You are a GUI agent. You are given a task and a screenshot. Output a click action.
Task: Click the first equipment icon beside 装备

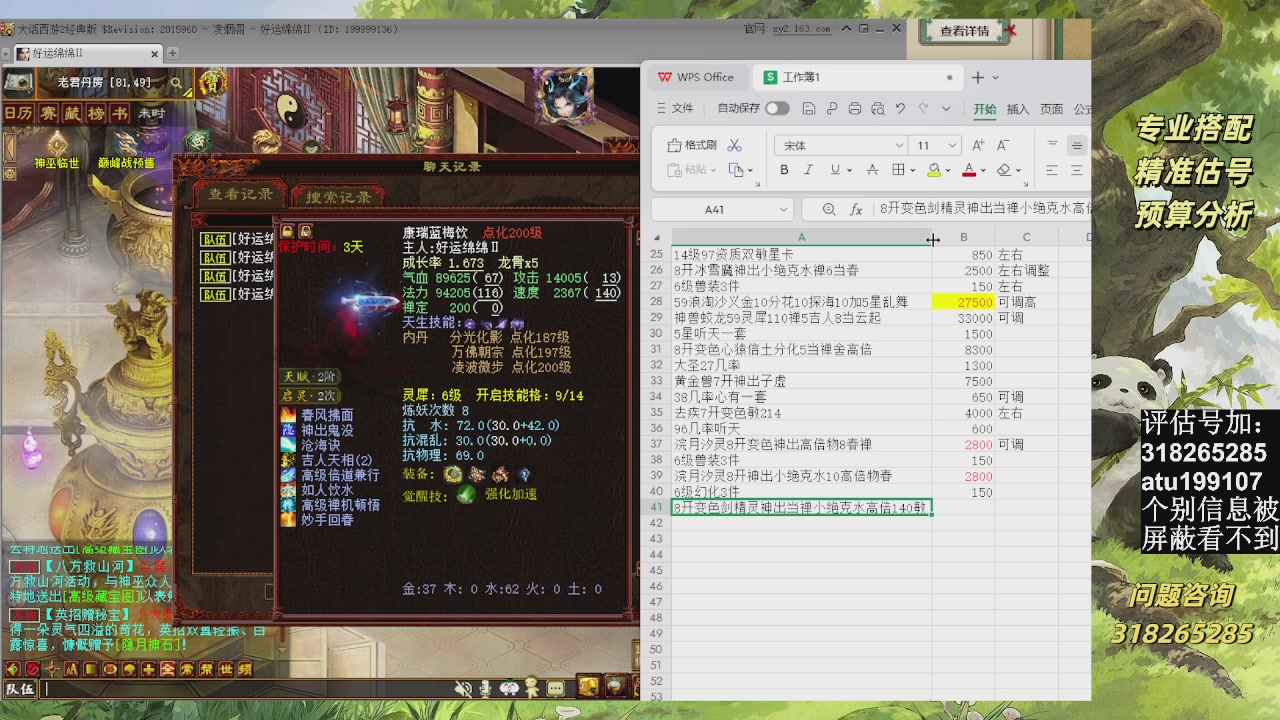tap(454, 474)
